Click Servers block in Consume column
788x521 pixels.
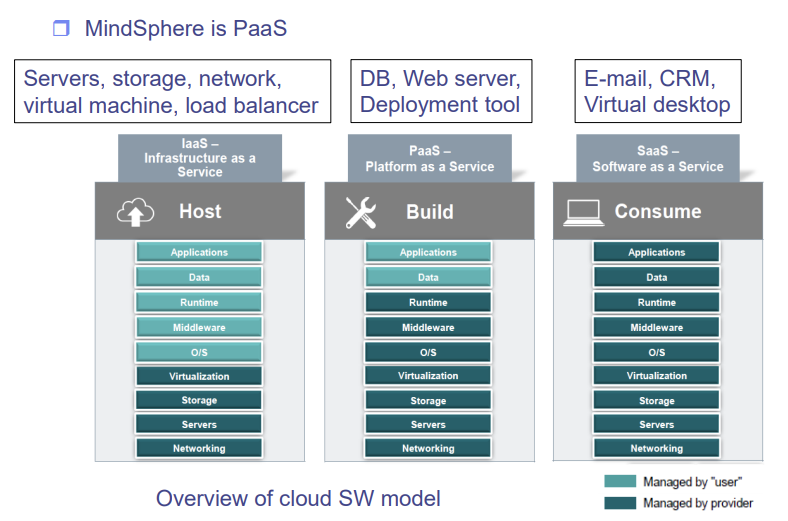(x=656, y=425)
